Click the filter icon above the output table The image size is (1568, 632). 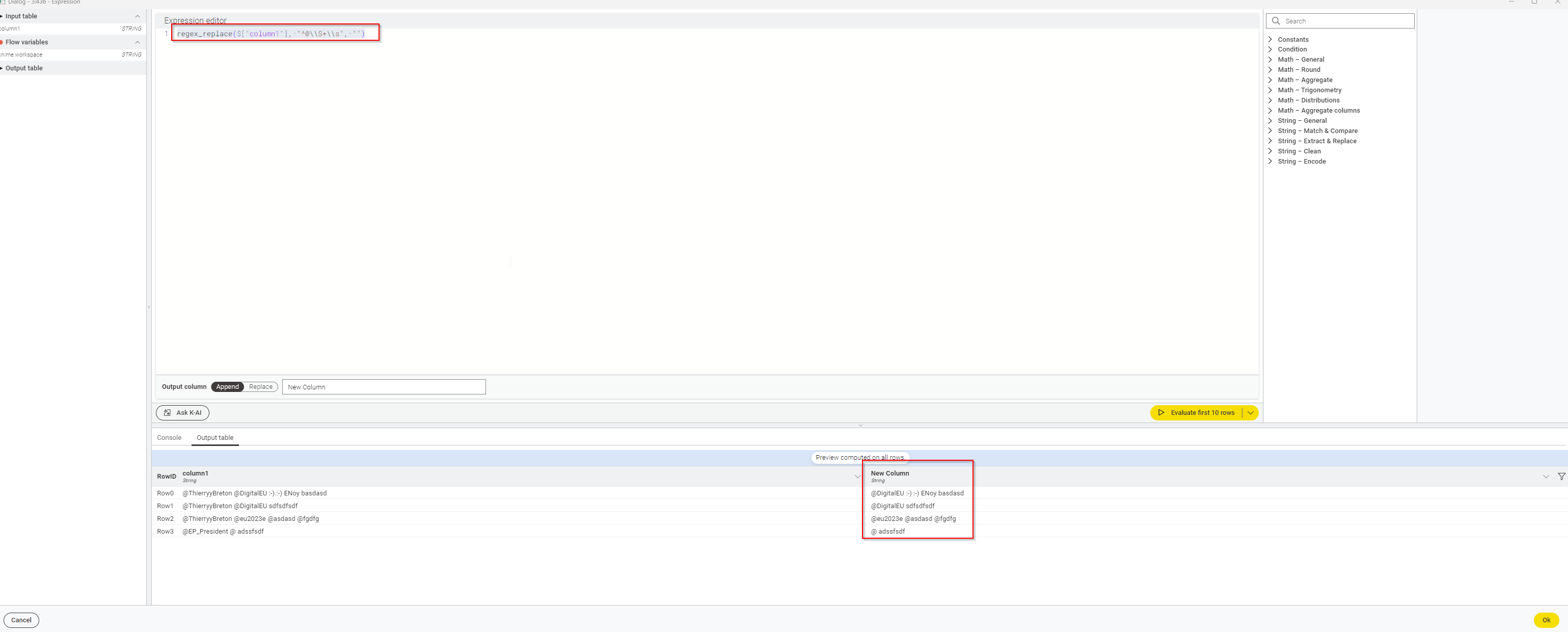(x=1562, y=478)
